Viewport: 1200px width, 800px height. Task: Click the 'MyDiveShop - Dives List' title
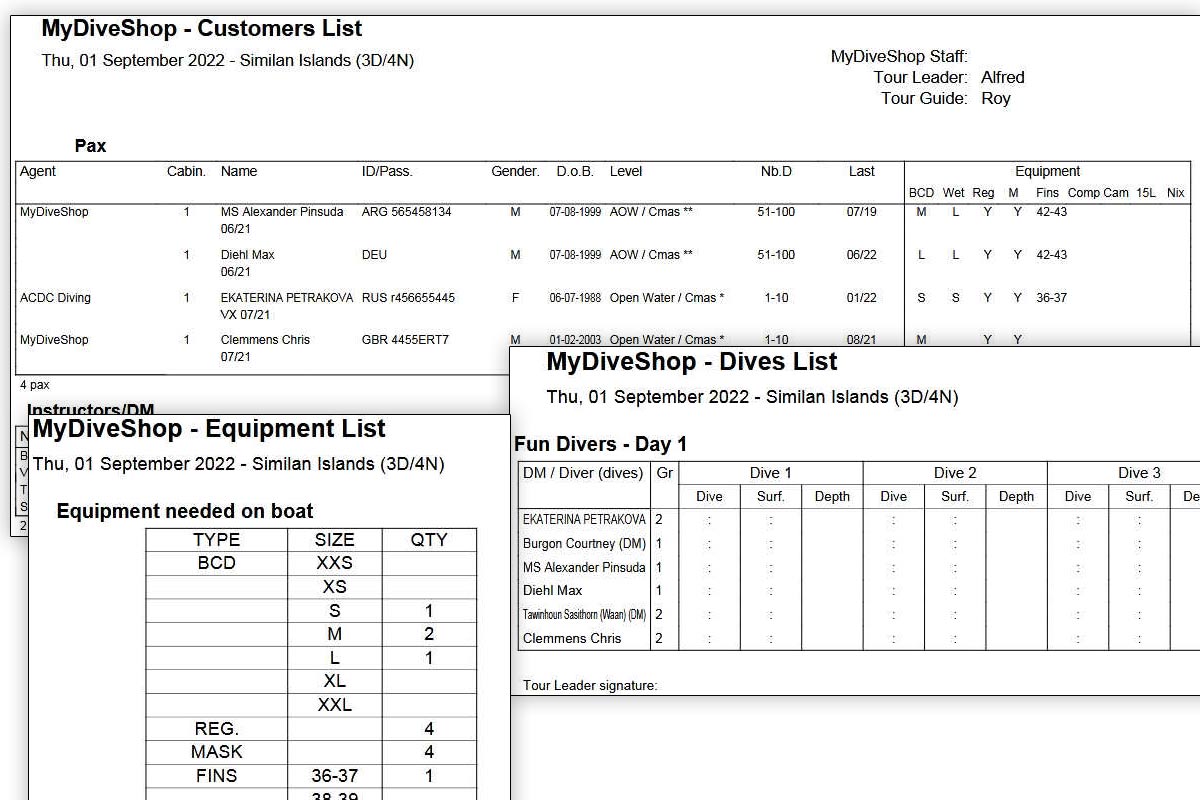(x=692, y=362)
